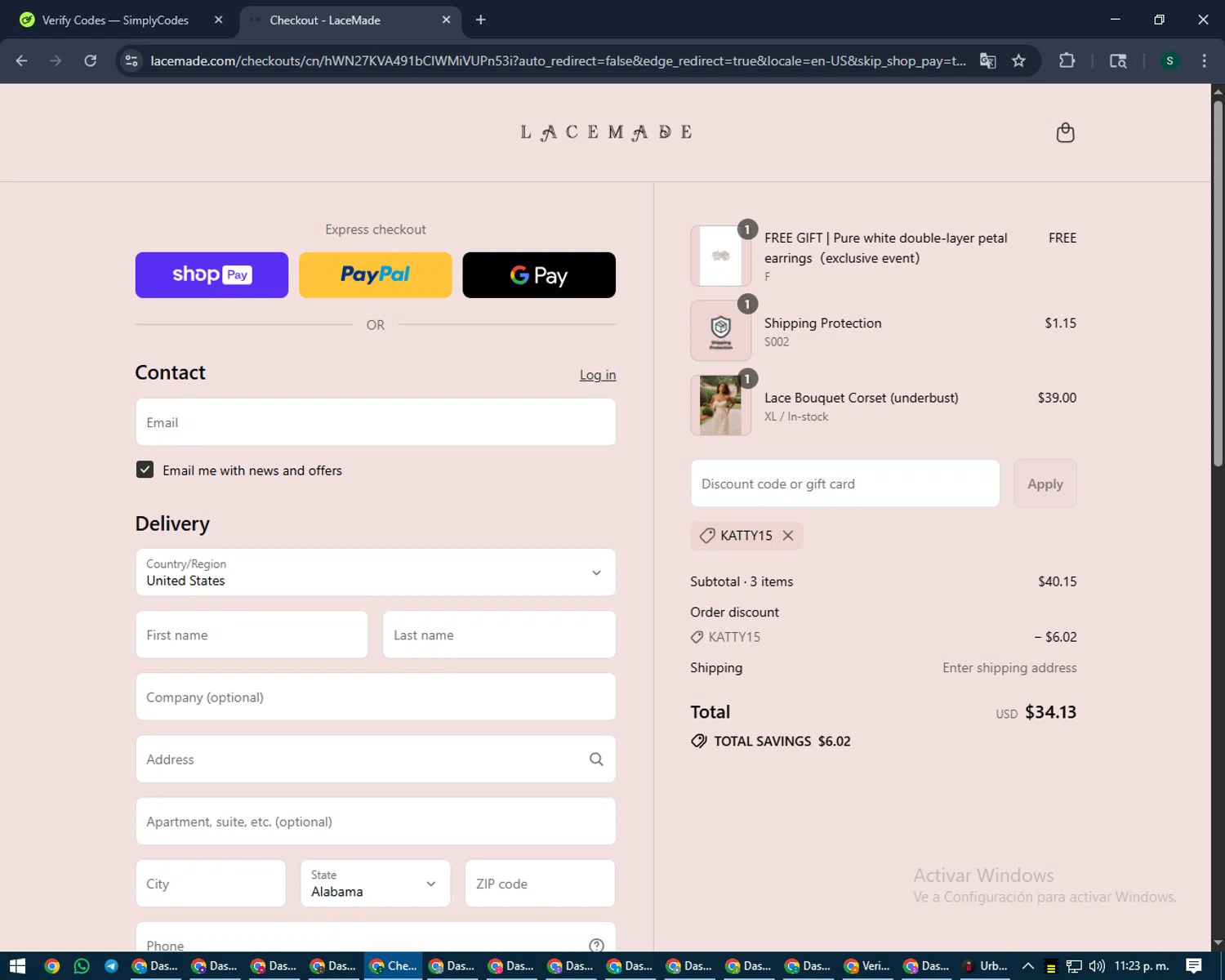Open Telegram from the taskbar
Image resolution: width=1225 pixels, height=980 pixels.
111,966
